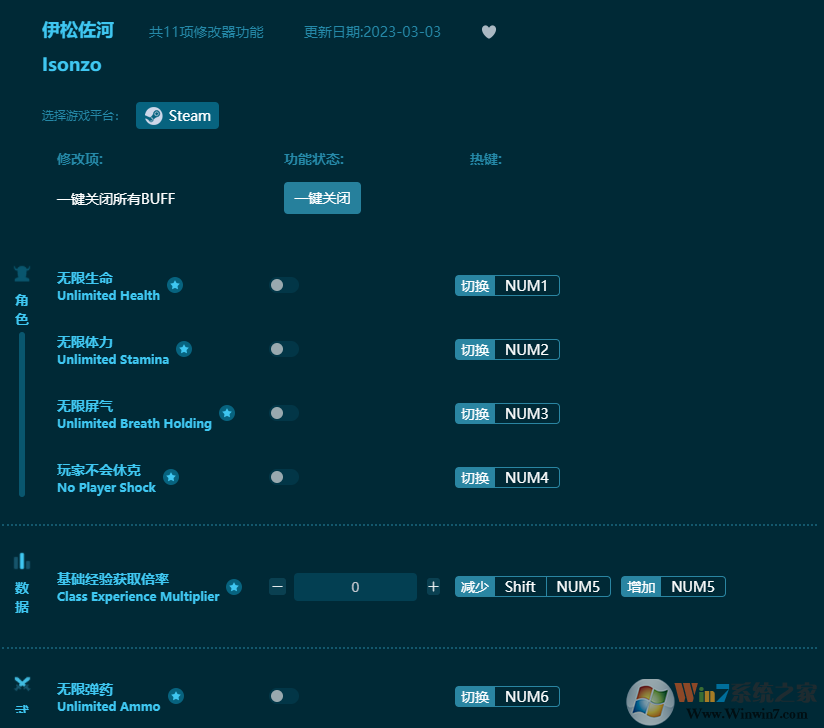Click the 共11项修改器功能 text
Screen dimensions: 824x728
[x=206, y=33]
